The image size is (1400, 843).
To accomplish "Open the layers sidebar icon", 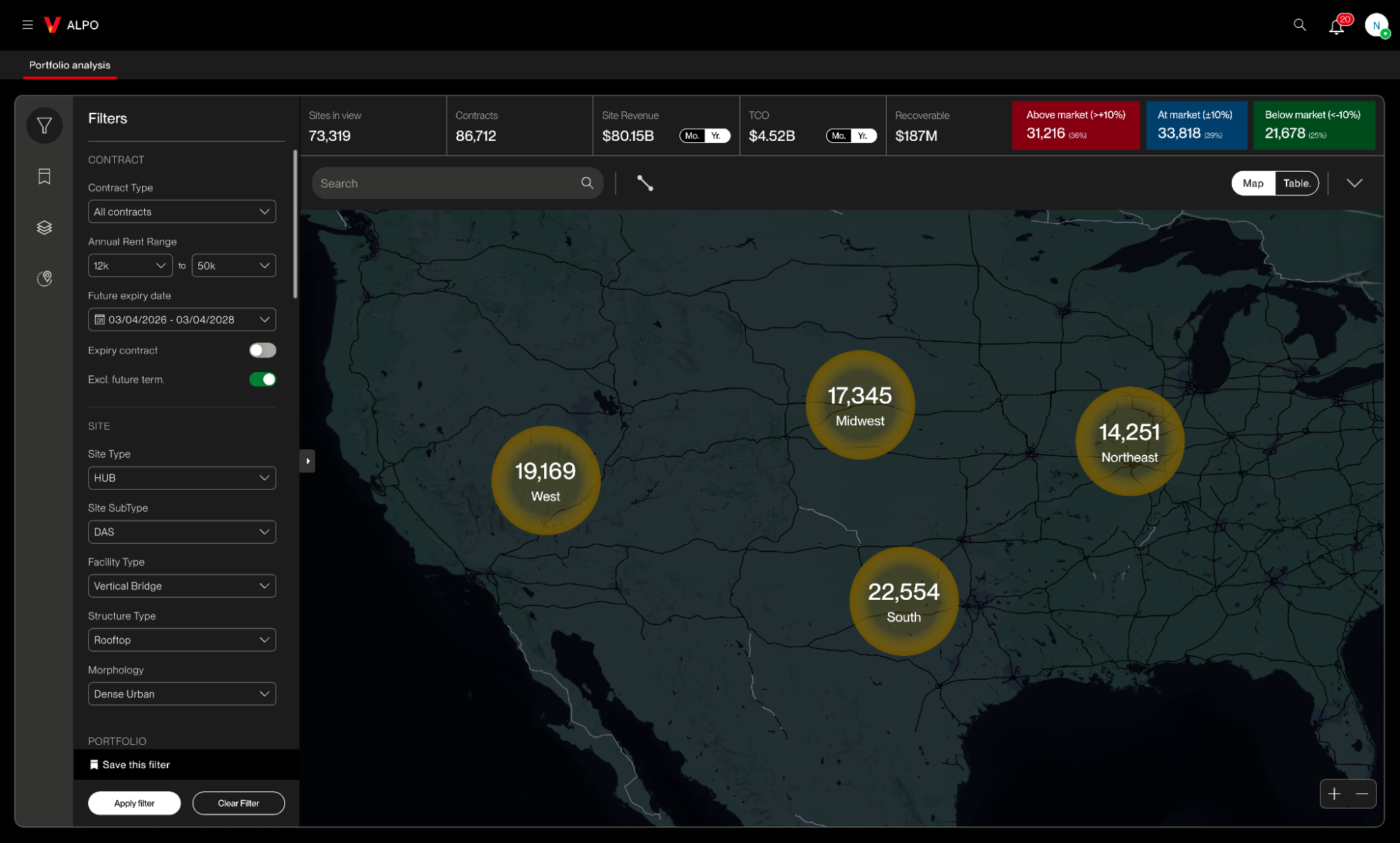I will coord(44,227).
